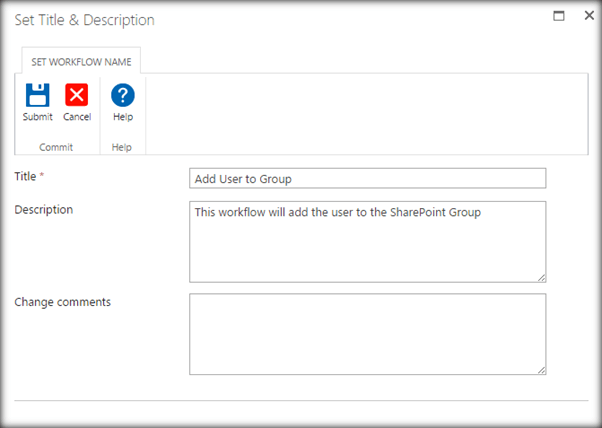Viewport: 602px width, 428px height.
Task: Click the Set Title & Description dialog heading
Action: (x=84, y=20)
